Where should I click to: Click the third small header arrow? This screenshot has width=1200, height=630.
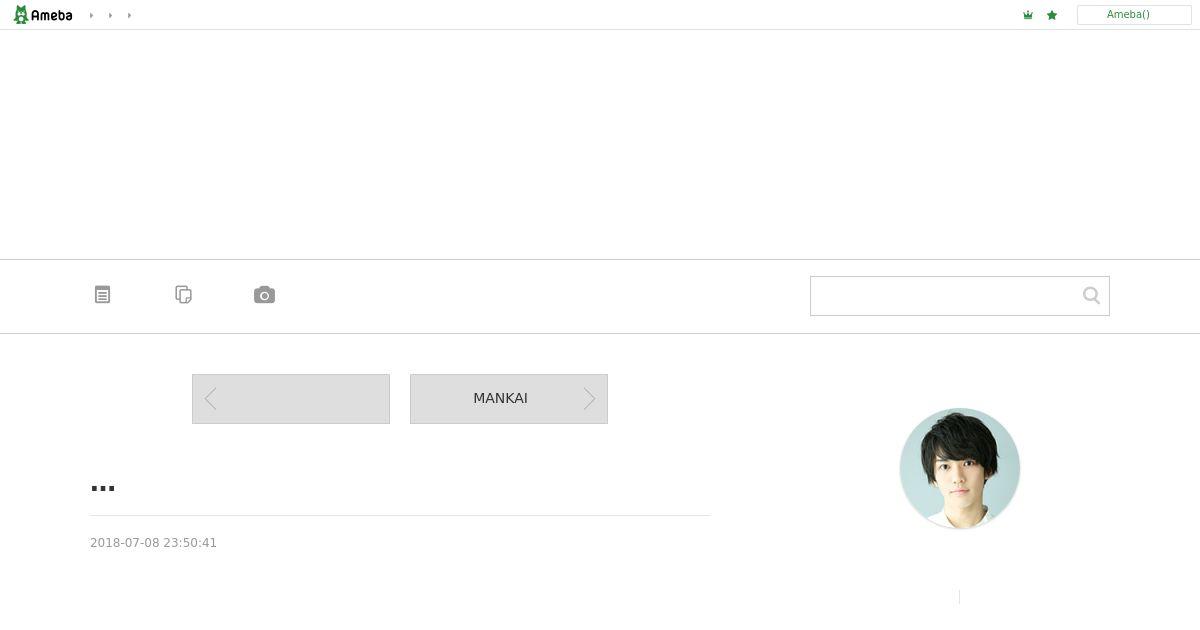click(129, 15)
